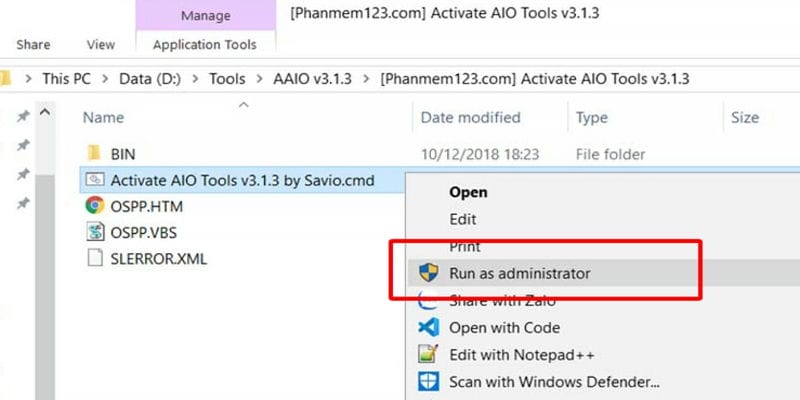
Task: Click the BIN folder icon
Action: [95, 154]
